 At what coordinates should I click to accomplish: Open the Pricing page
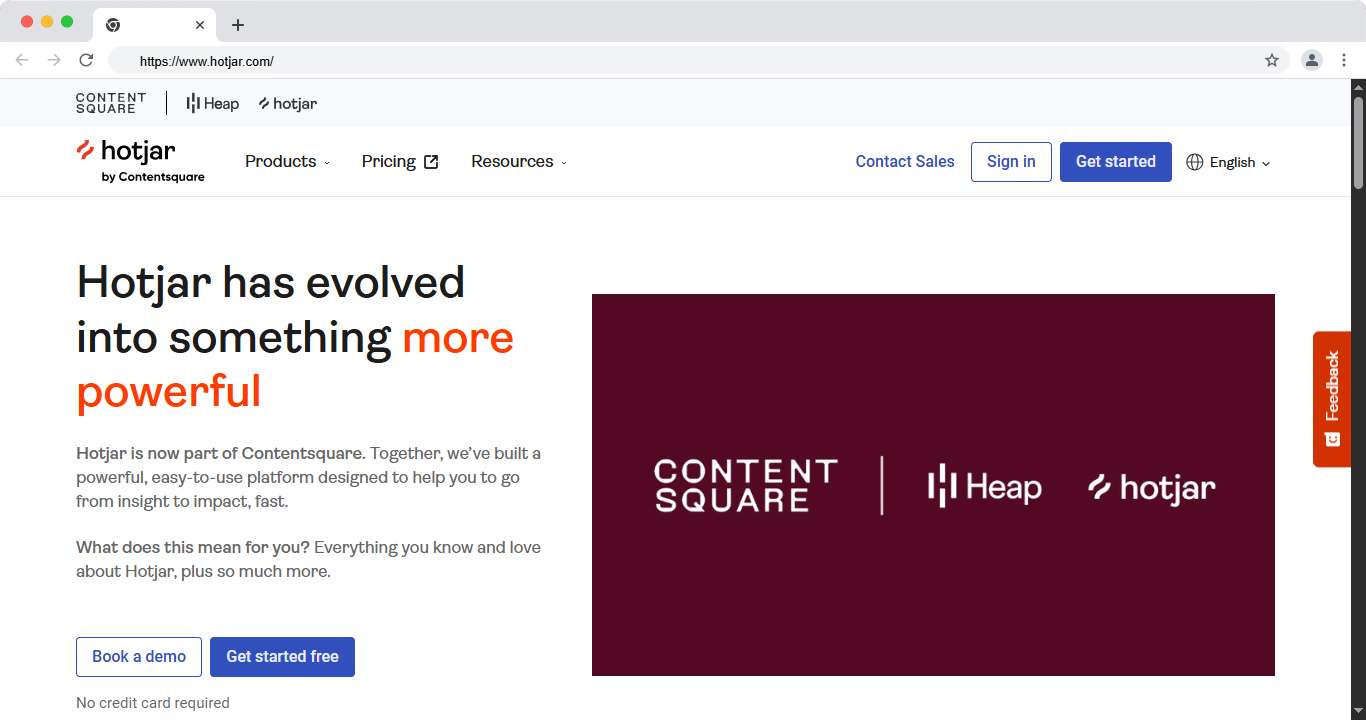click(400, 162)
